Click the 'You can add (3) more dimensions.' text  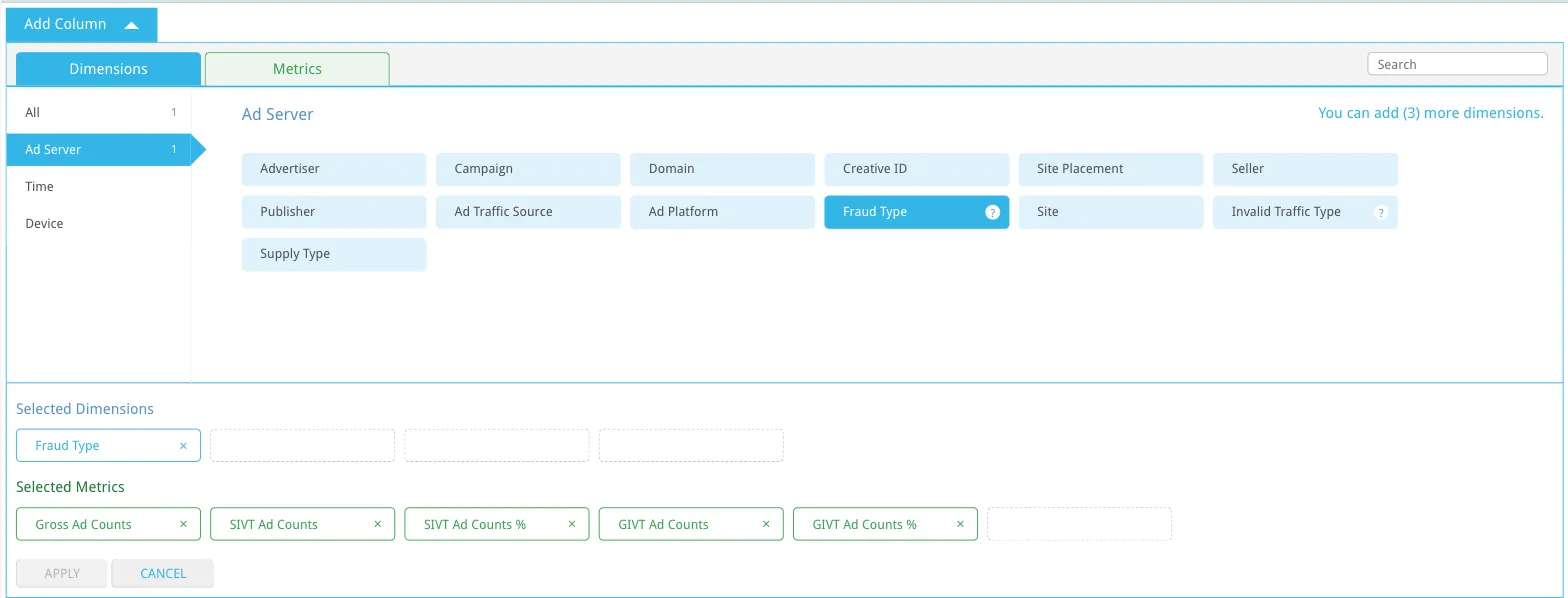tap(1430, 113)
